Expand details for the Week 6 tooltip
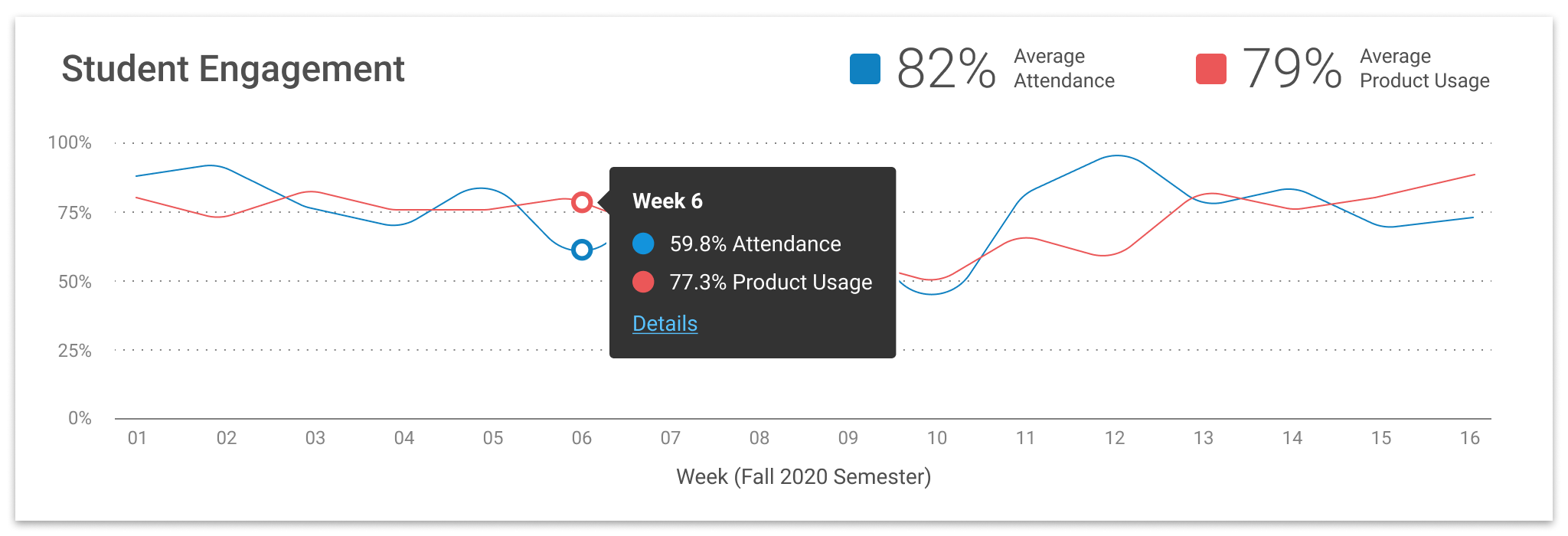The height and width of the screenshot is (536, 1568). coord(664,323)
